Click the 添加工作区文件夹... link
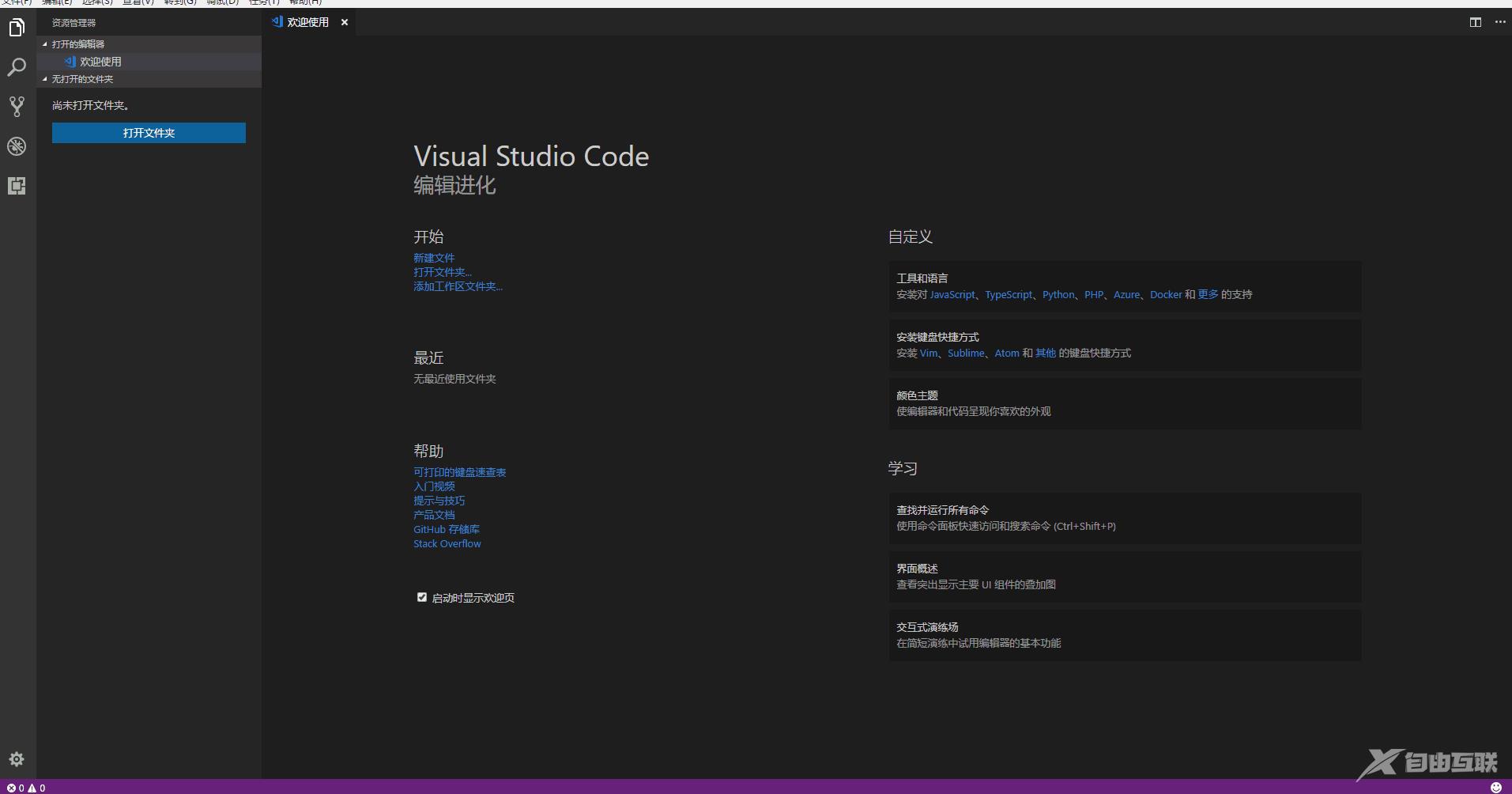 tap(458, 286)
